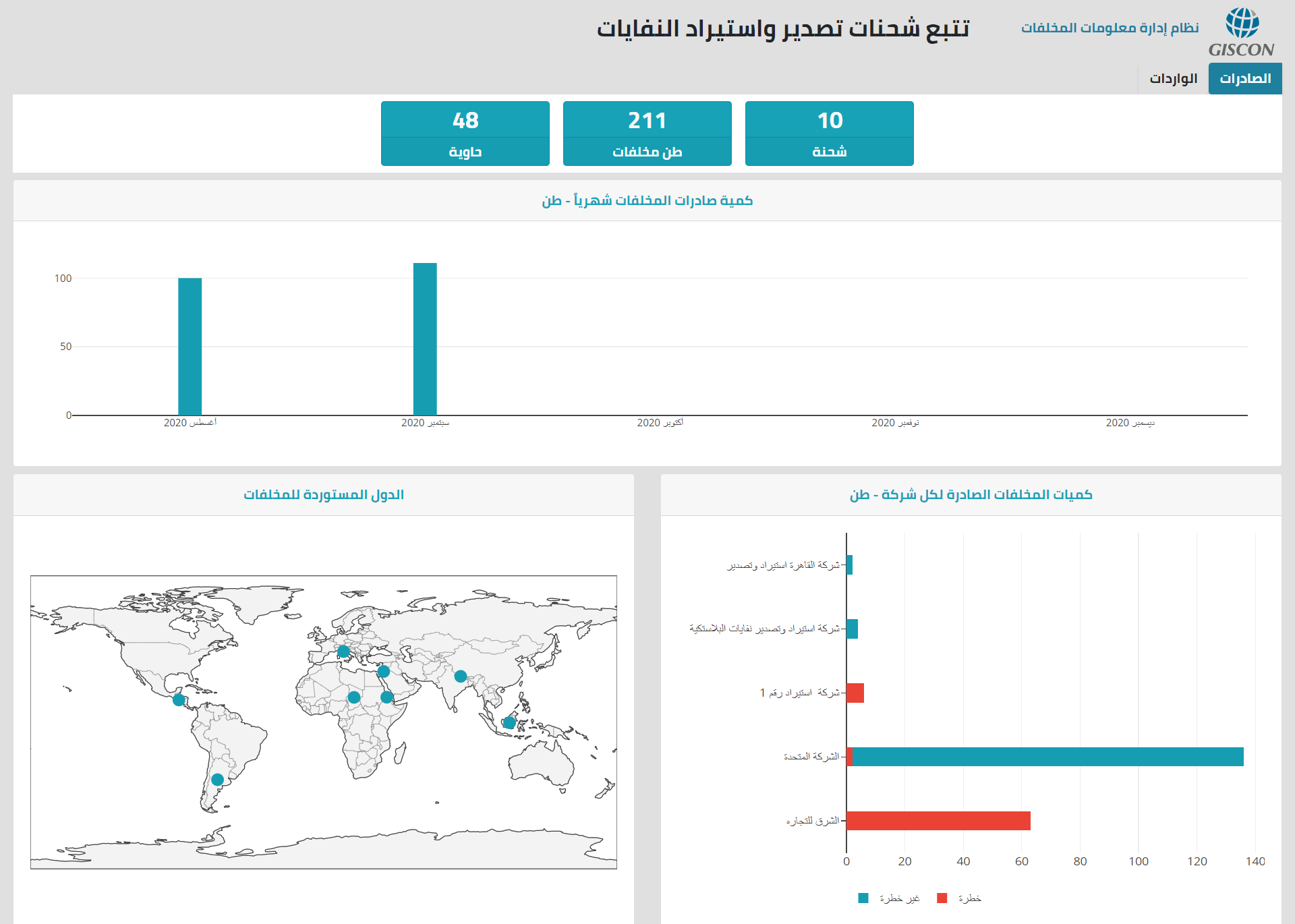
Task: Select the الصادرات tab
Action: (1244, 79)
